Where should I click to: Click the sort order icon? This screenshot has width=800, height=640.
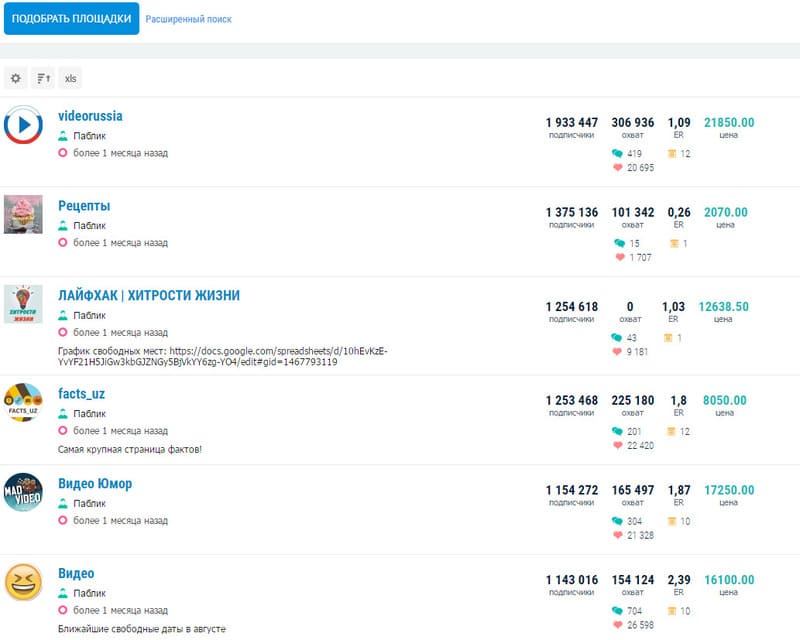pos(43,78)
